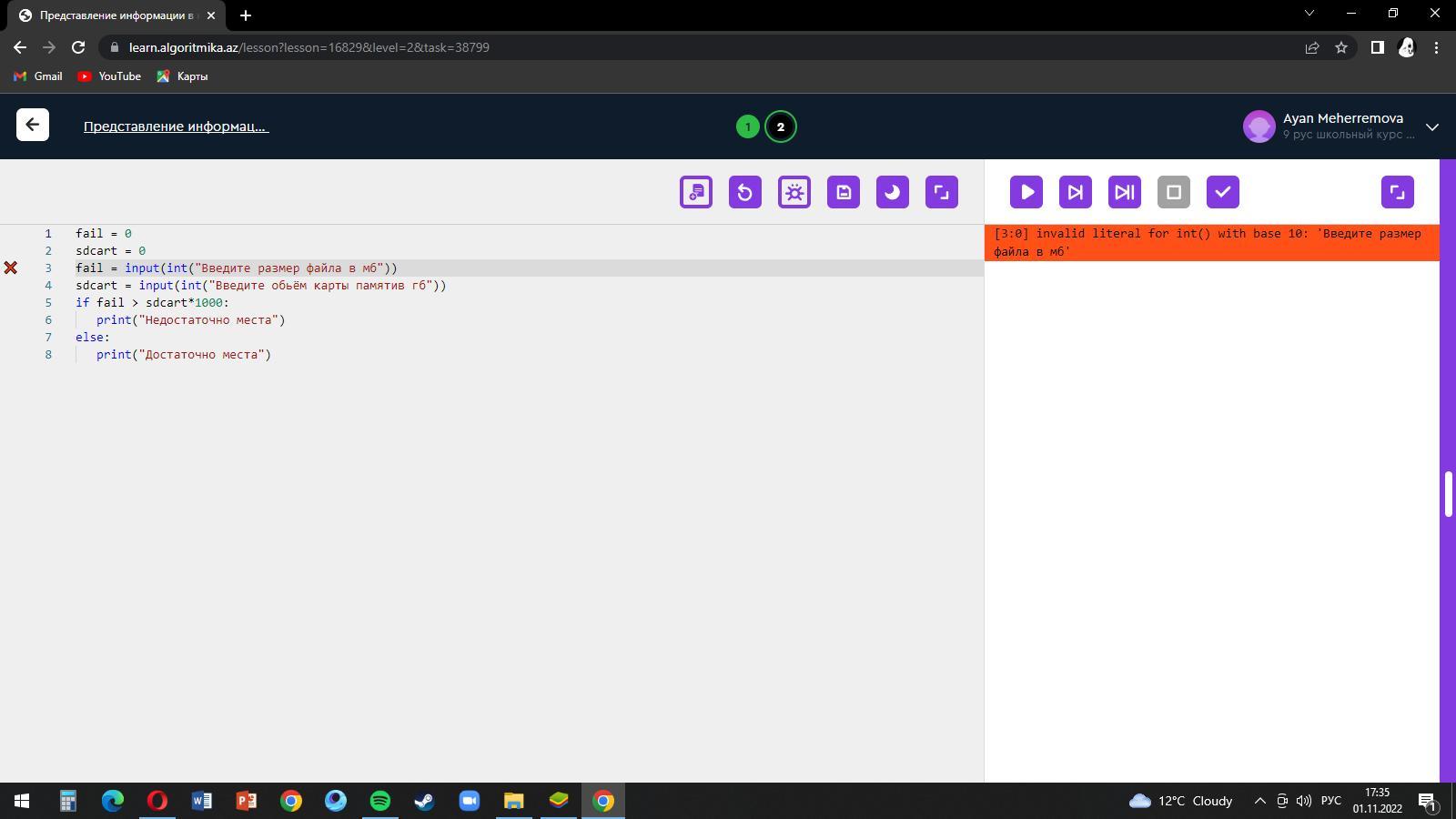Click the step-forward execution icon

pos(1076,192)
